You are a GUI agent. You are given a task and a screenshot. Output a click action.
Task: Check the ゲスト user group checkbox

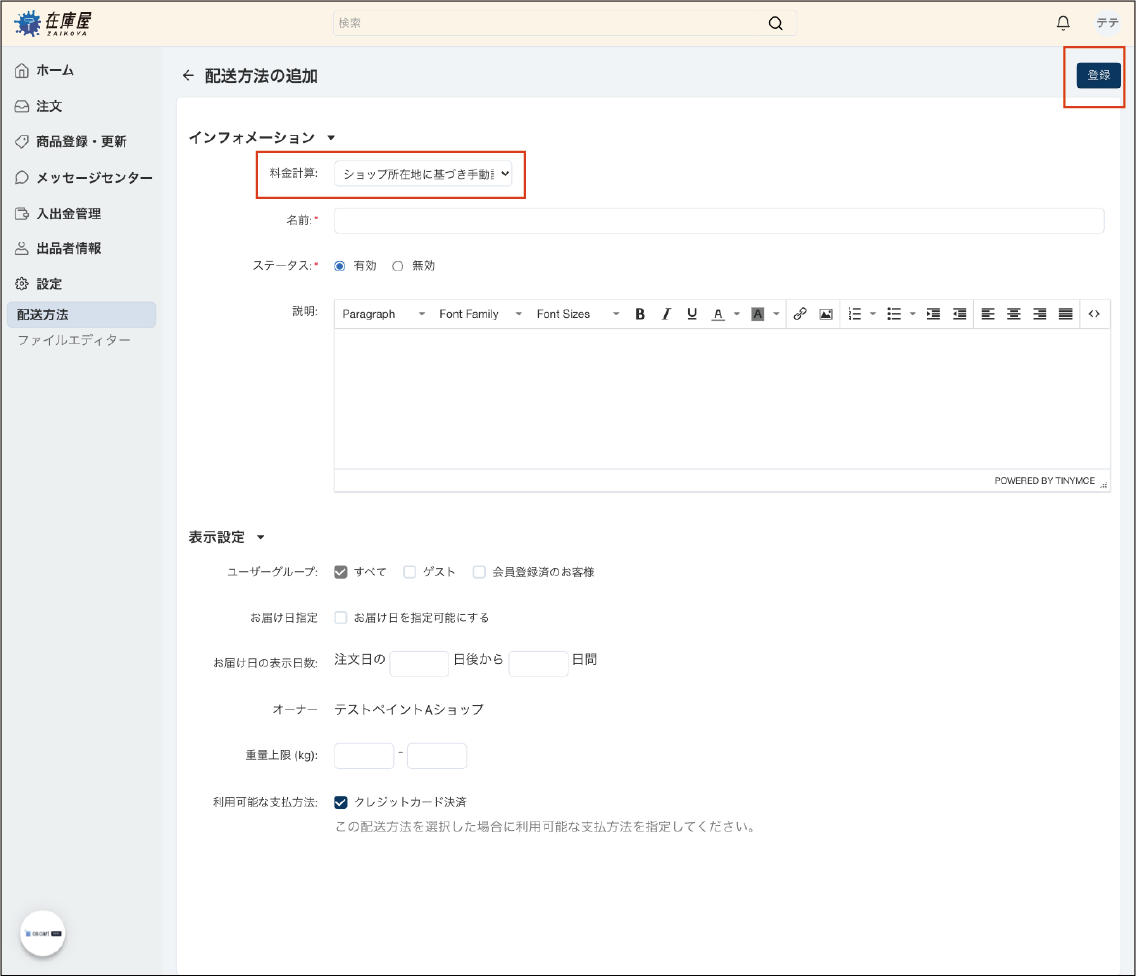410,572
